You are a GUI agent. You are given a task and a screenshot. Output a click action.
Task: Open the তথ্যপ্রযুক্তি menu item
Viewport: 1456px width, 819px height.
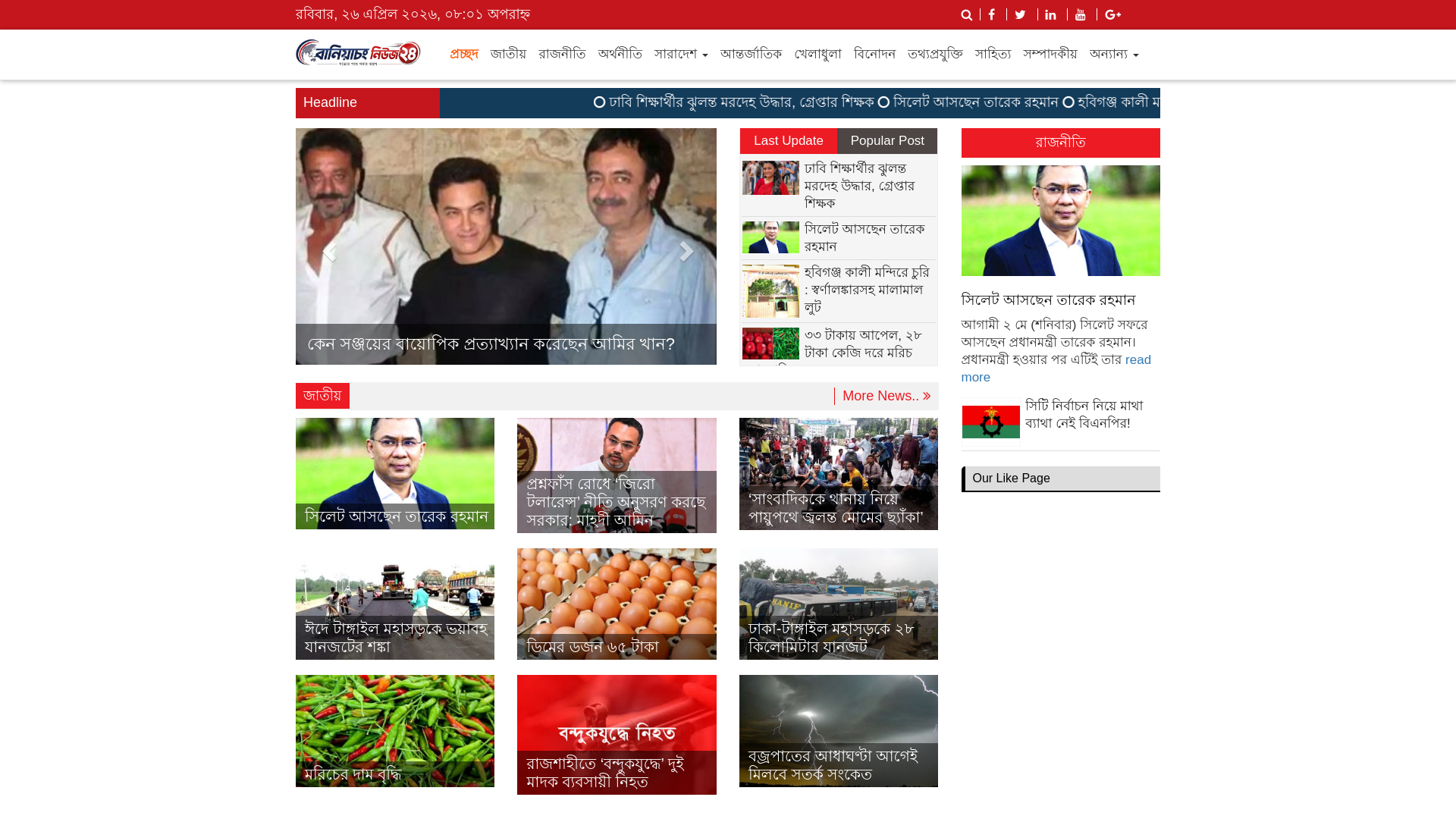[935, 55]
